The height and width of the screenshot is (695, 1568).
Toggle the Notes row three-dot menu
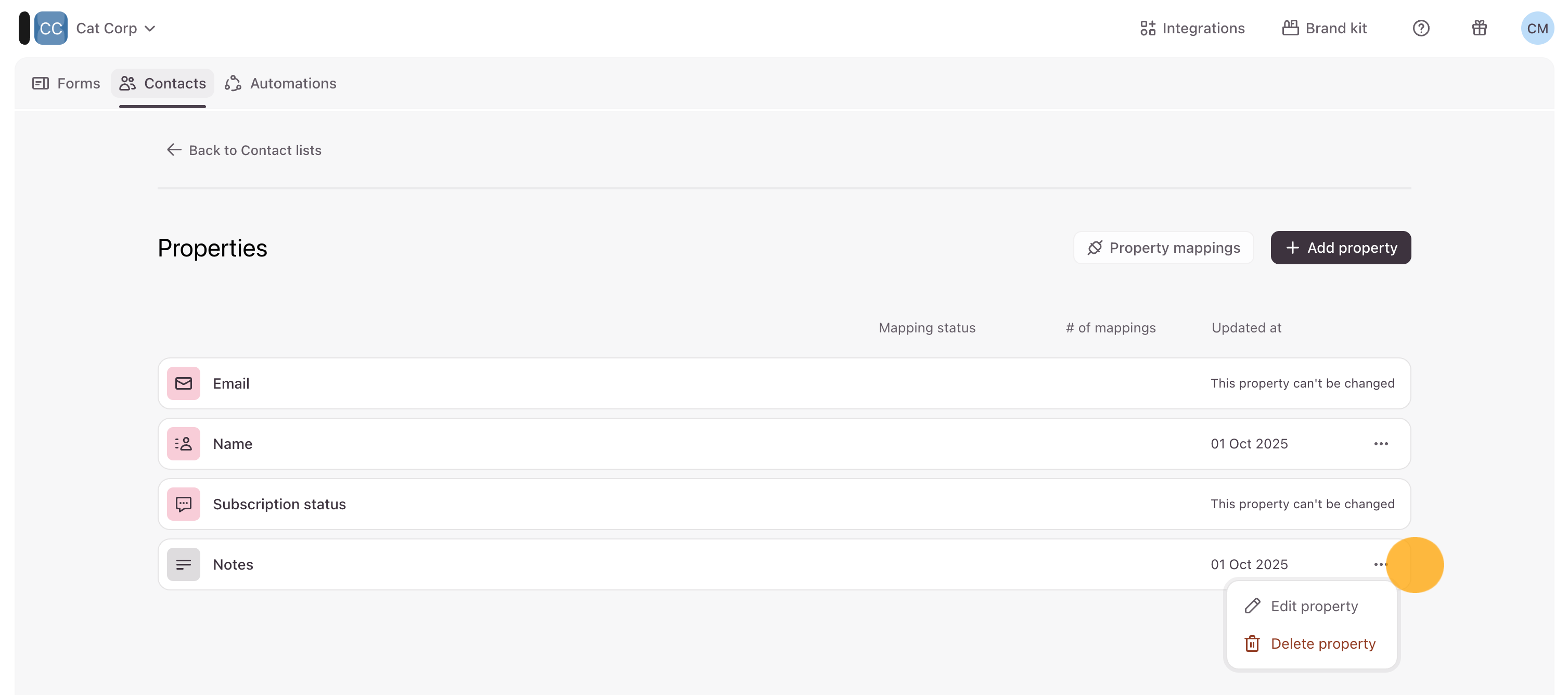[x=1380, y=564]
